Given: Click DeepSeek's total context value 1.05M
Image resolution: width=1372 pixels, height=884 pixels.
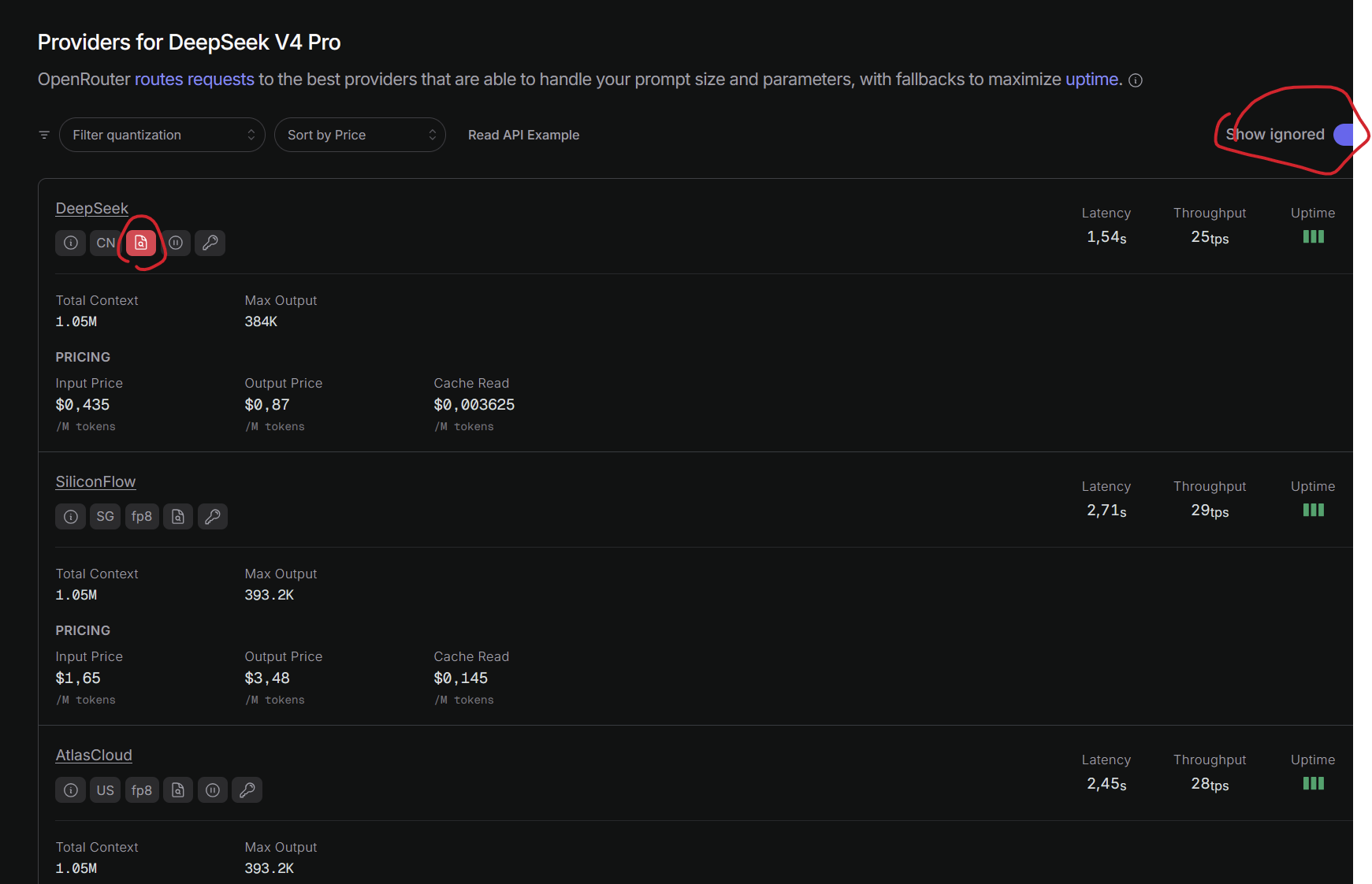Looking at the screenshot, I should point(76,321).
